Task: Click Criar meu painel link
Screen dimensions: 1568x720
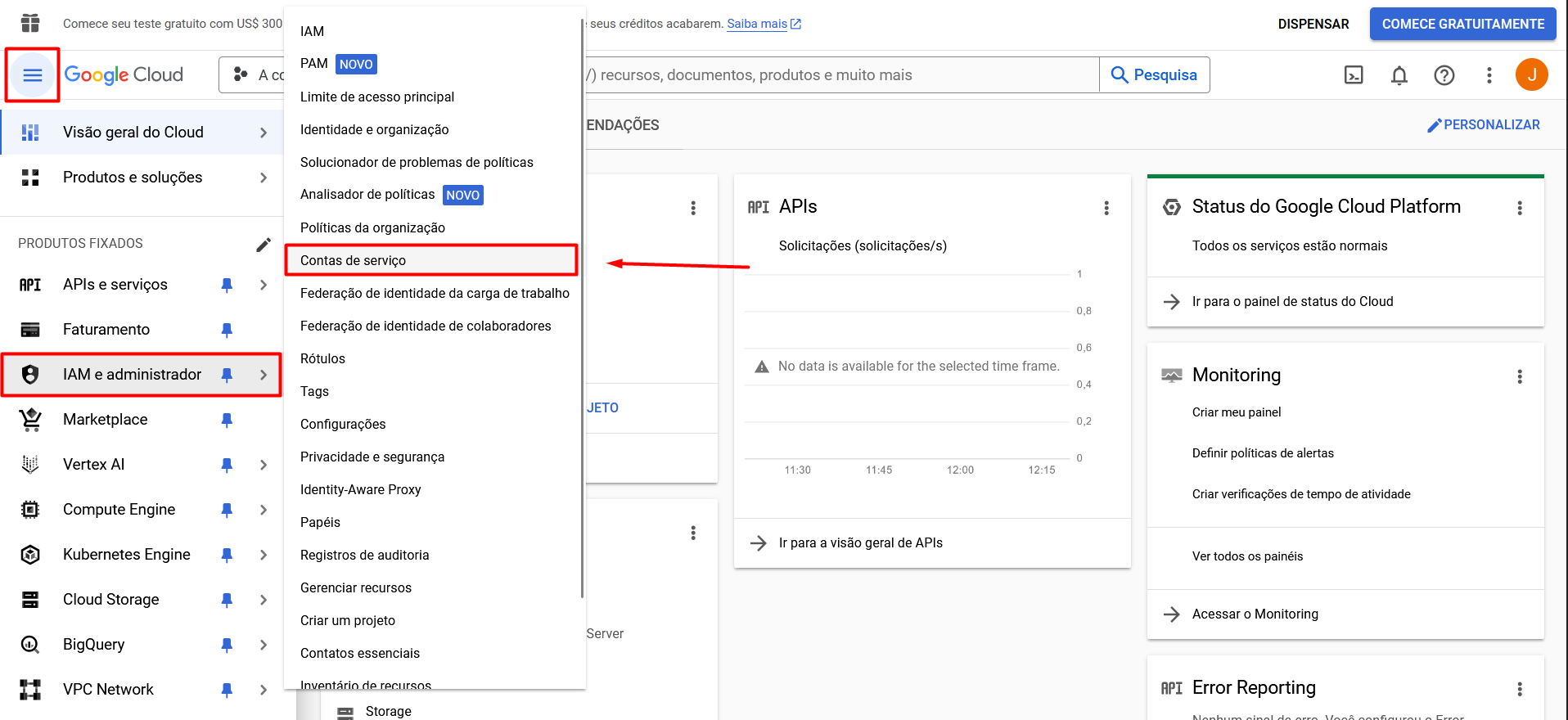Action: pos(1237,412)
